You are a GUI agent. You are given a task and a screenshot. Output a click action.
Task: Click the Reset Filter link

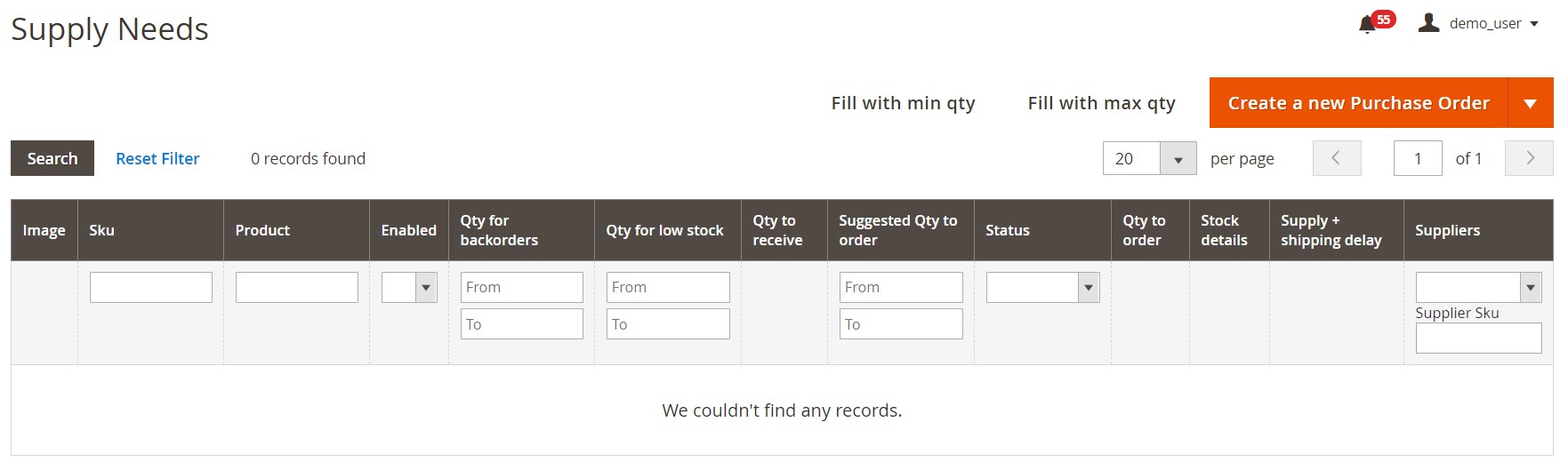click(157, 158)
